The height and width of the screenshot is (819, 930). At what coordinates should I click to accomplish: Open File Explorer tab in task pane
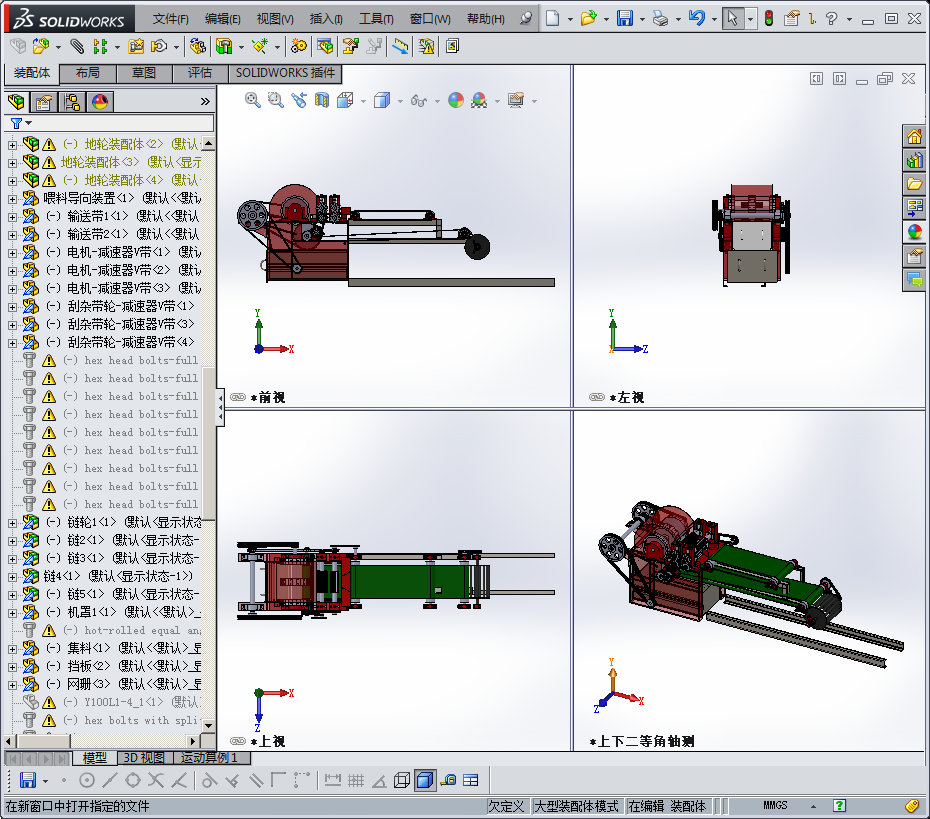(914, 184)
